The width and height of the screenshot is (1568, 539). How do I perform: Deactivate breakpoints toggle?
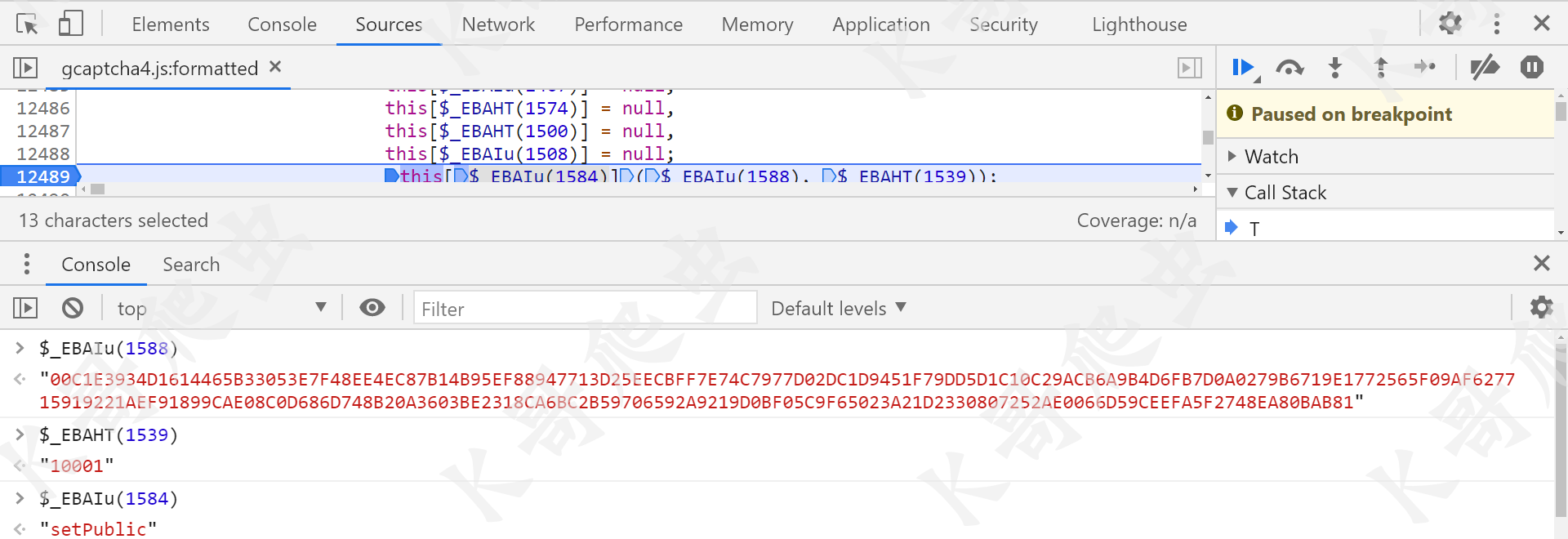click(1485, 67)
